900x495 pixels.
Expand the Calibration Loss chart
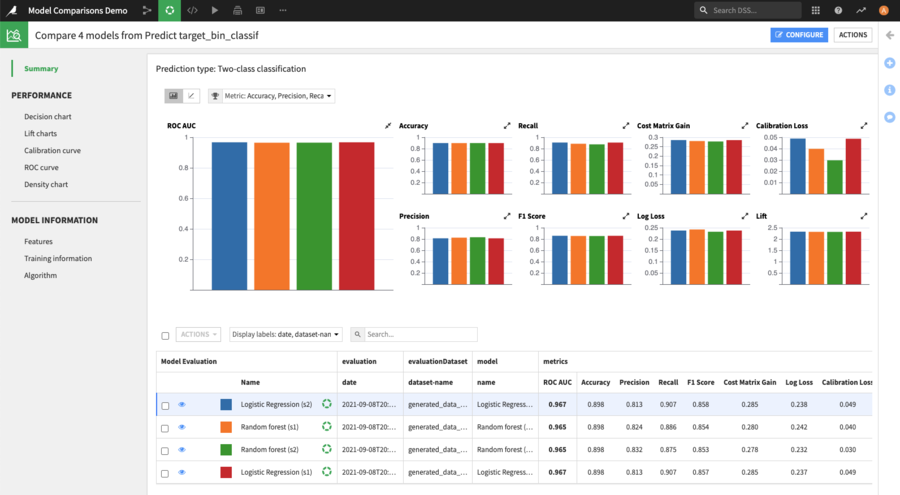[863, 125]
